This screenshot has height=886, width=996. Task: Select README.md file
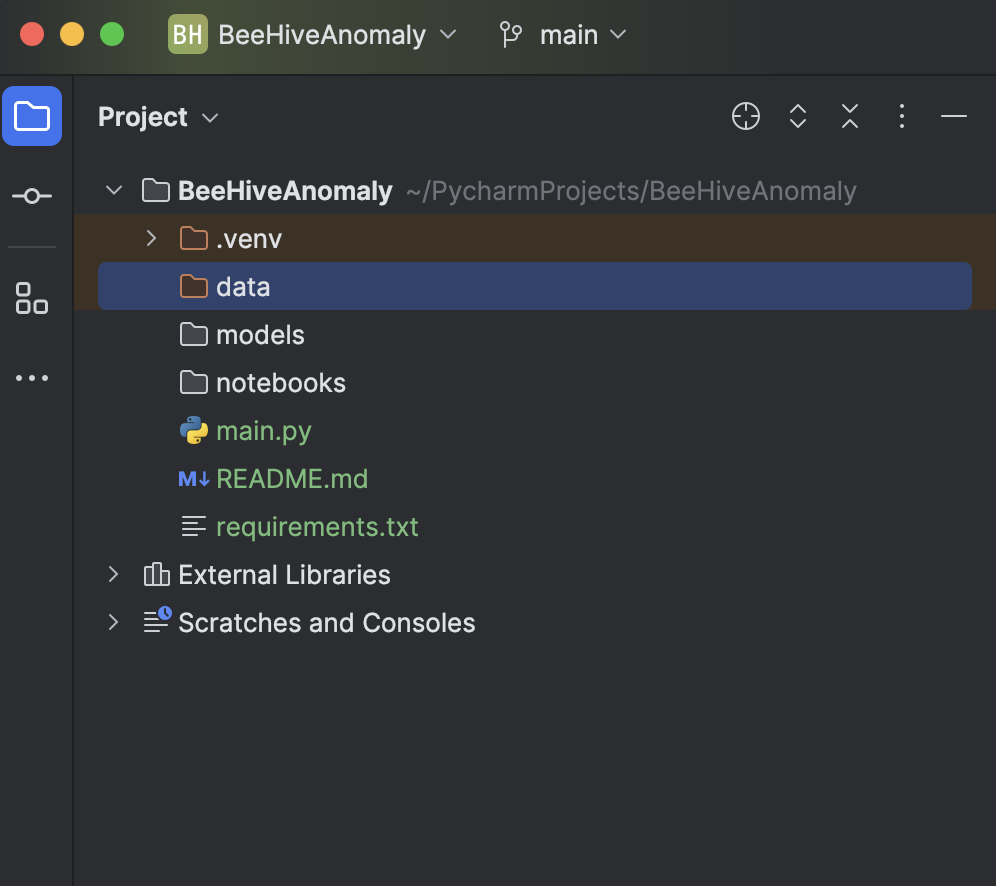click(x=291, y=479)
